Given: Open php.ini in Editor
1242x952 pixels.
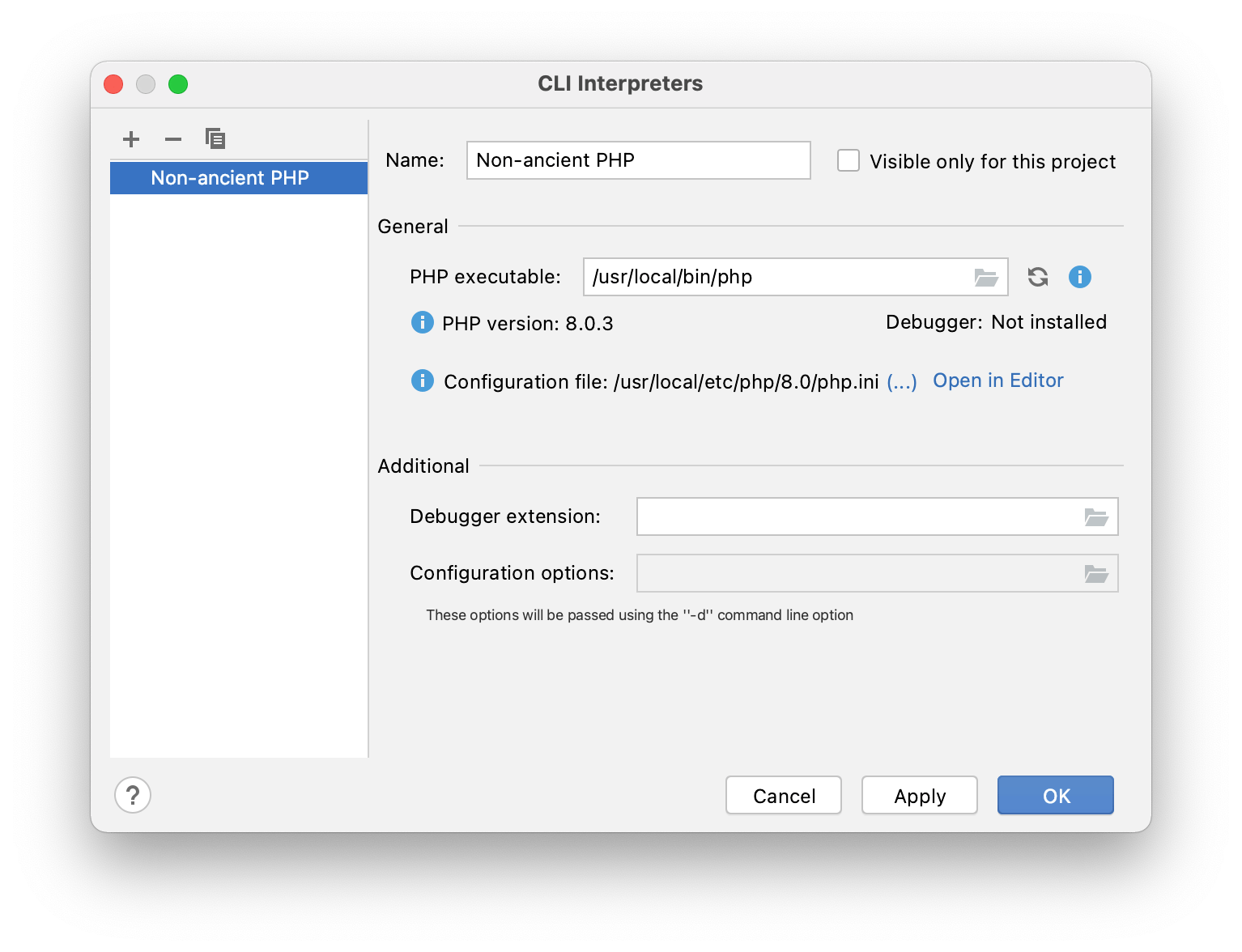Looking at the screenshot, I should coord(998,380).
